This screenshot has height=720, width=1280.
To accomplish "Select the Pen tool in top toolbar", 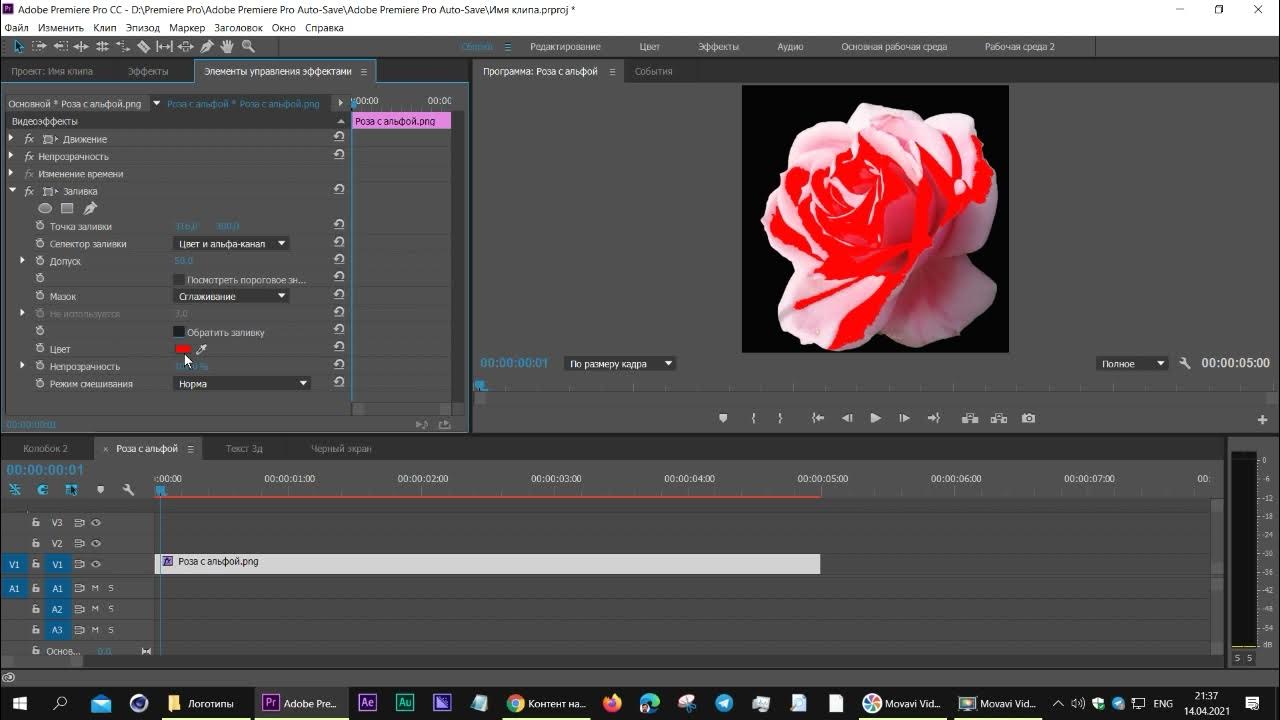I will click(x=206, y=46).
